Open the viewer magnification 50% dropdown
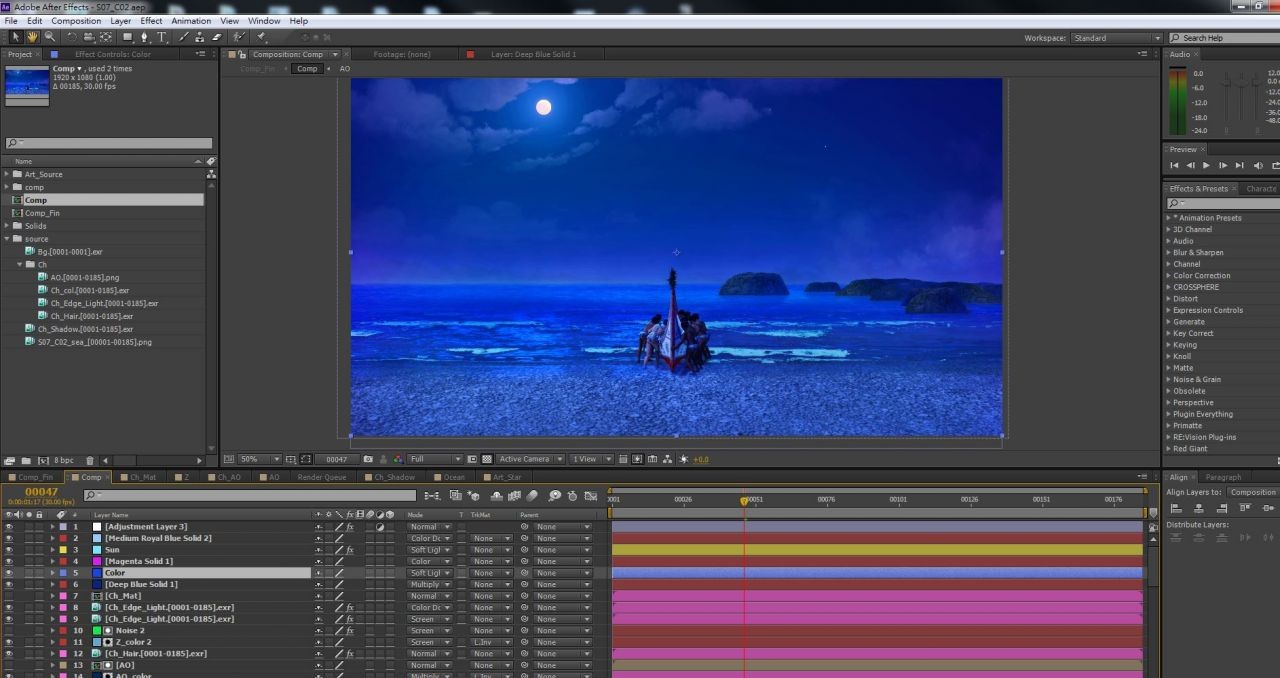1280x678 pixels. (x=252, y=459)
